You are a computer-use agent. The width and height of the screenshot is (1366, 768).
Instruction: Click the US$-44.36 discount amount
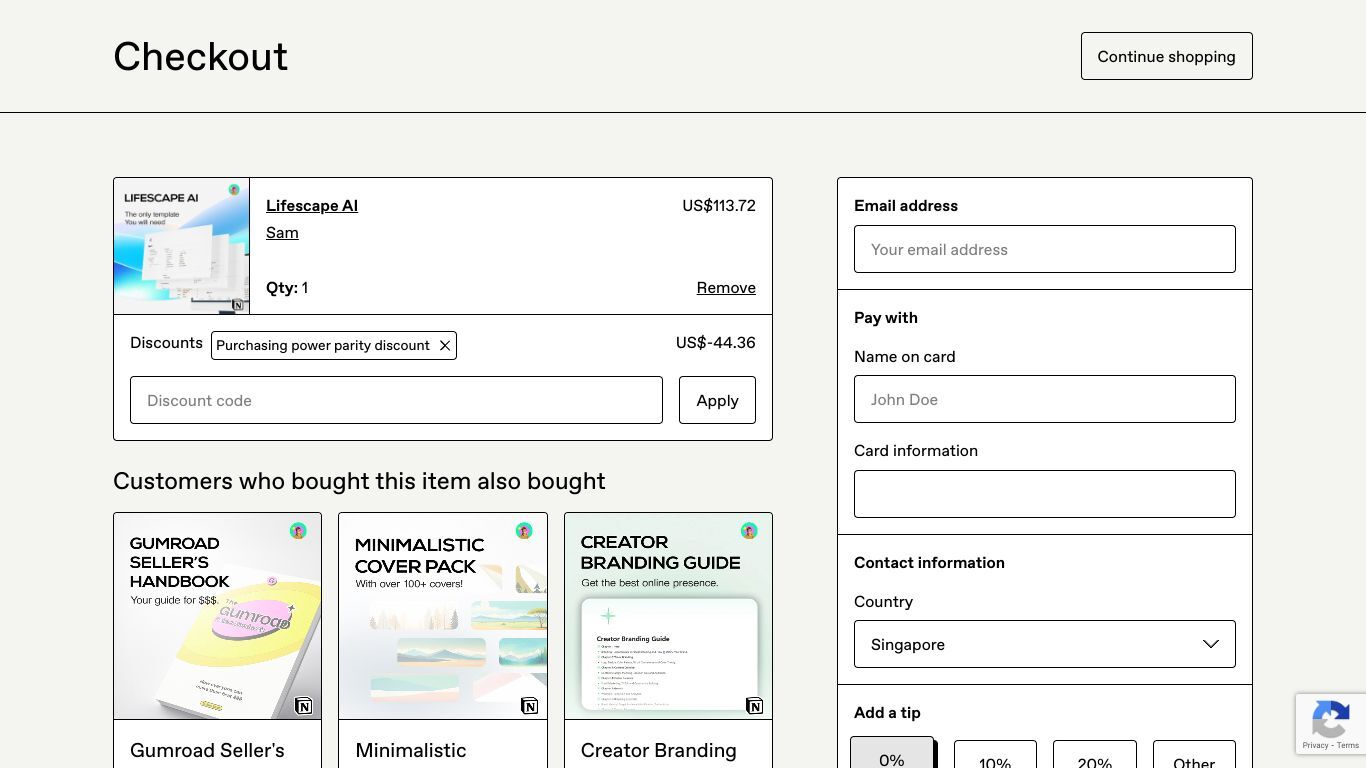tap(716, 343)
